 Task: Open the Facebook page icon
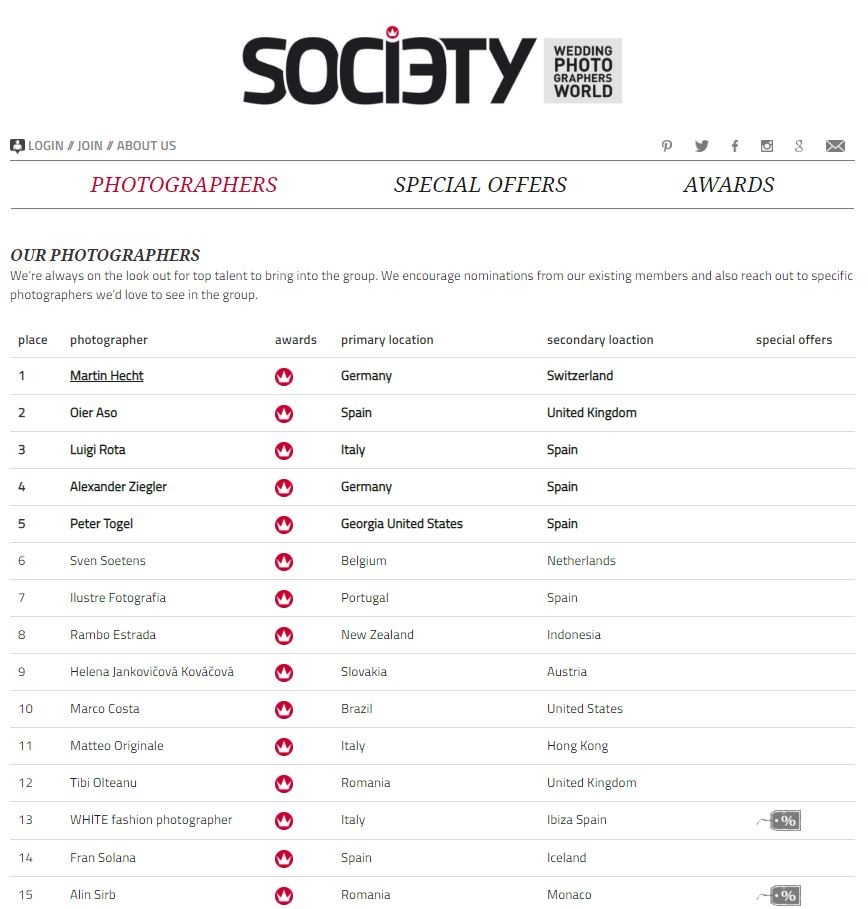[735, 146]
